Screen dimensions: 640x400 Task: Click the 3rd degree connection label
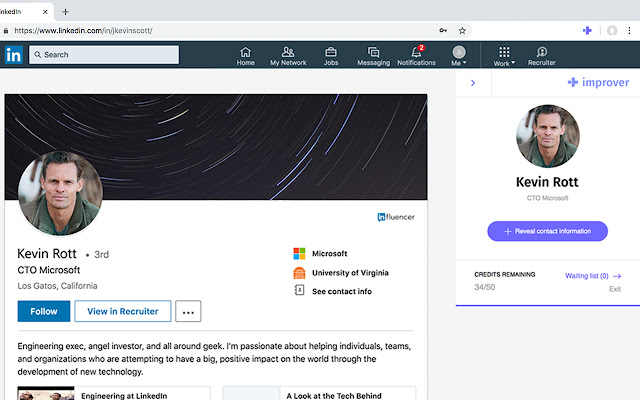[x=102, y=255]
